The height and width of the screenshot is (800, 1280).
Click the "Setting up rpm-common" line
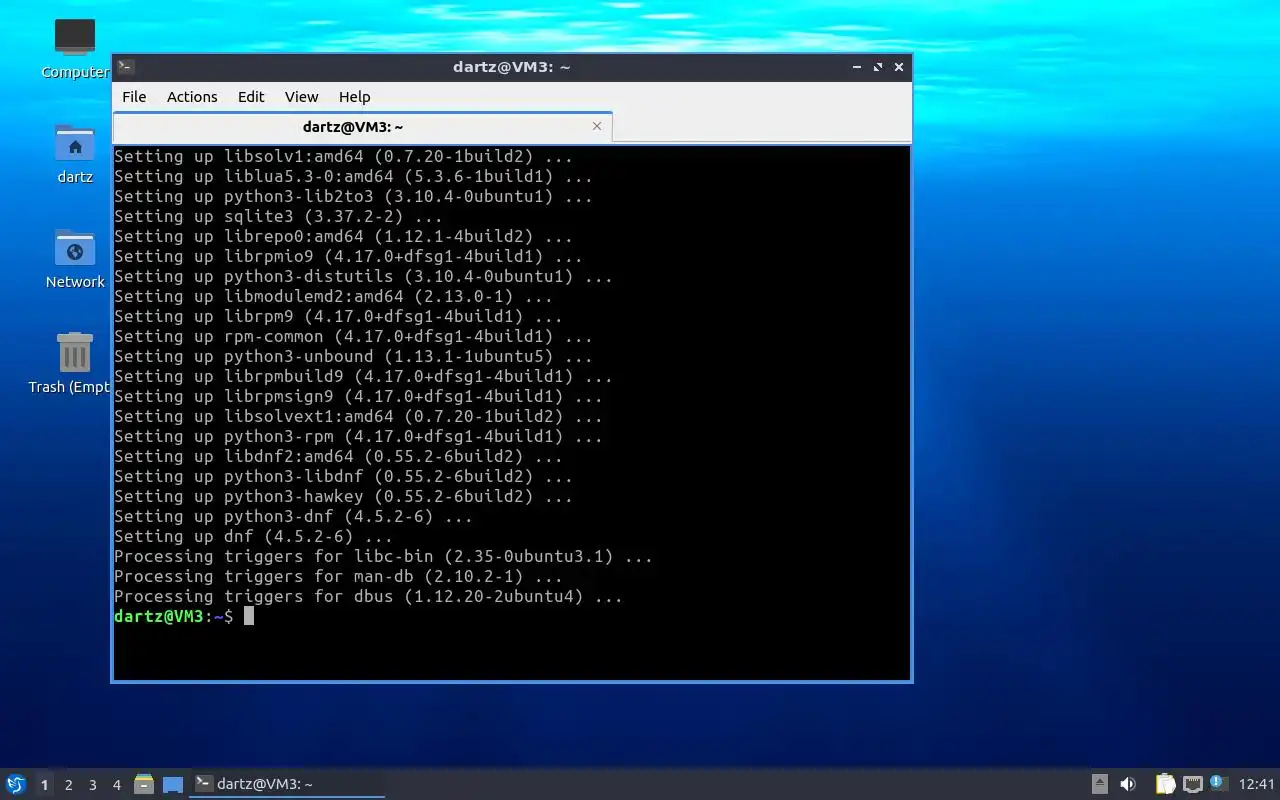(353, 336)
